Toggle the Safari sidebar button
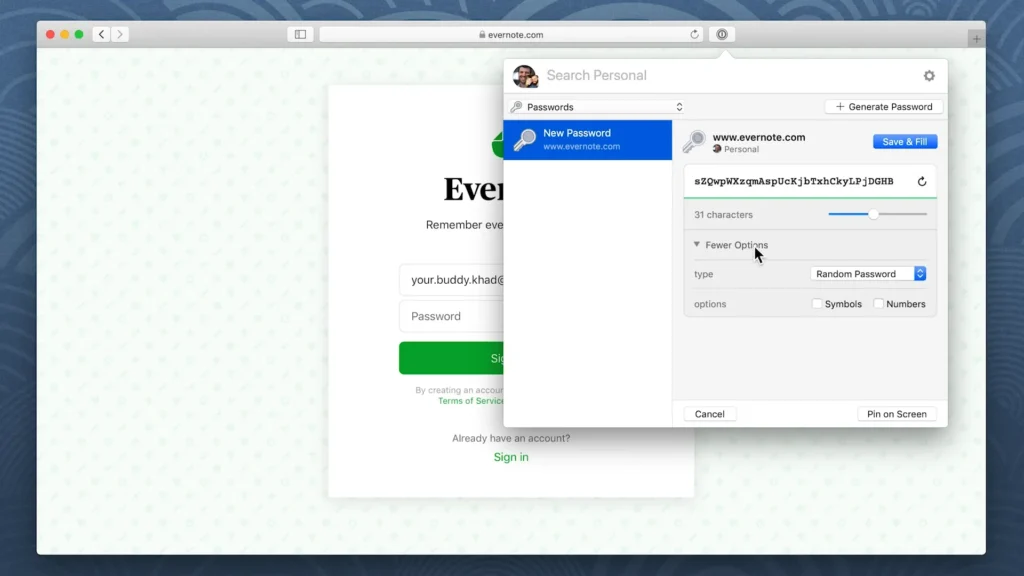This screenshot has width=1024, height=576. pos(300,35)
